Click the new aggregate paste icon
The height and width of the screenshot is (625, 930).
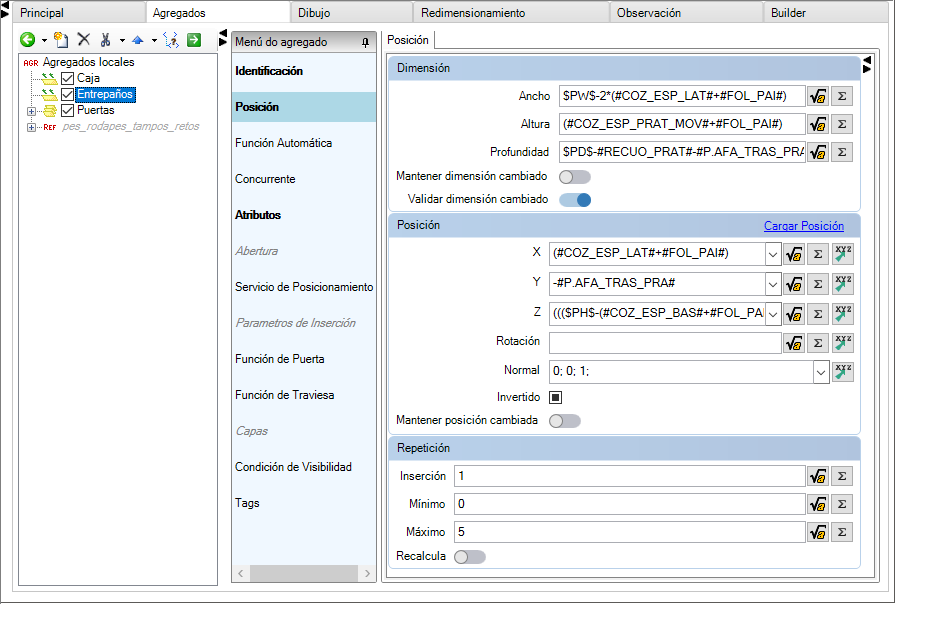(x=60, y=40)
